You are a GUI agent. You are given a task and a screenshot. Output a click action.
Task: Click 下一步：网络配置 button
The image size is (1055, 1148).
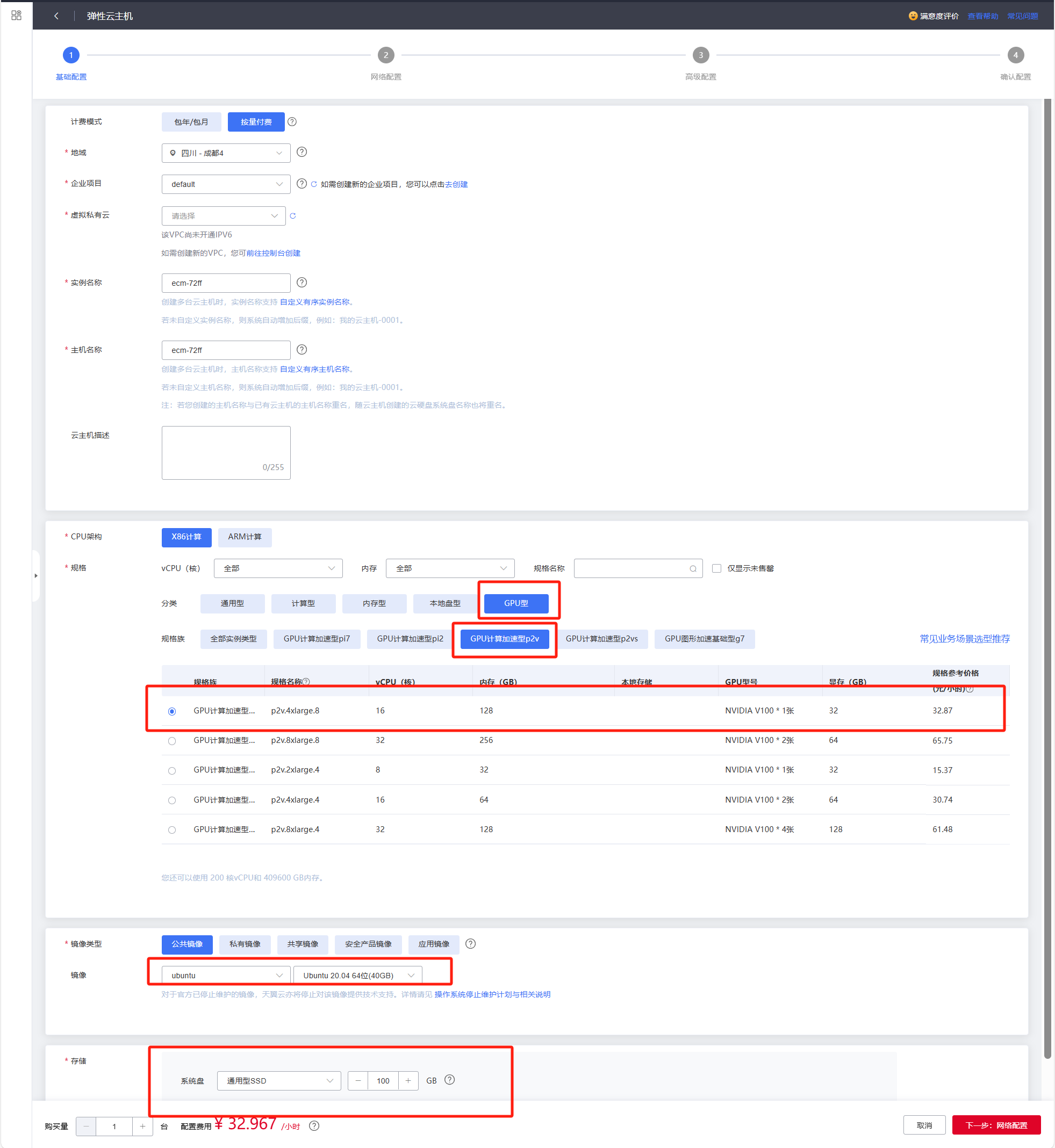click(x=996, y=1125)
